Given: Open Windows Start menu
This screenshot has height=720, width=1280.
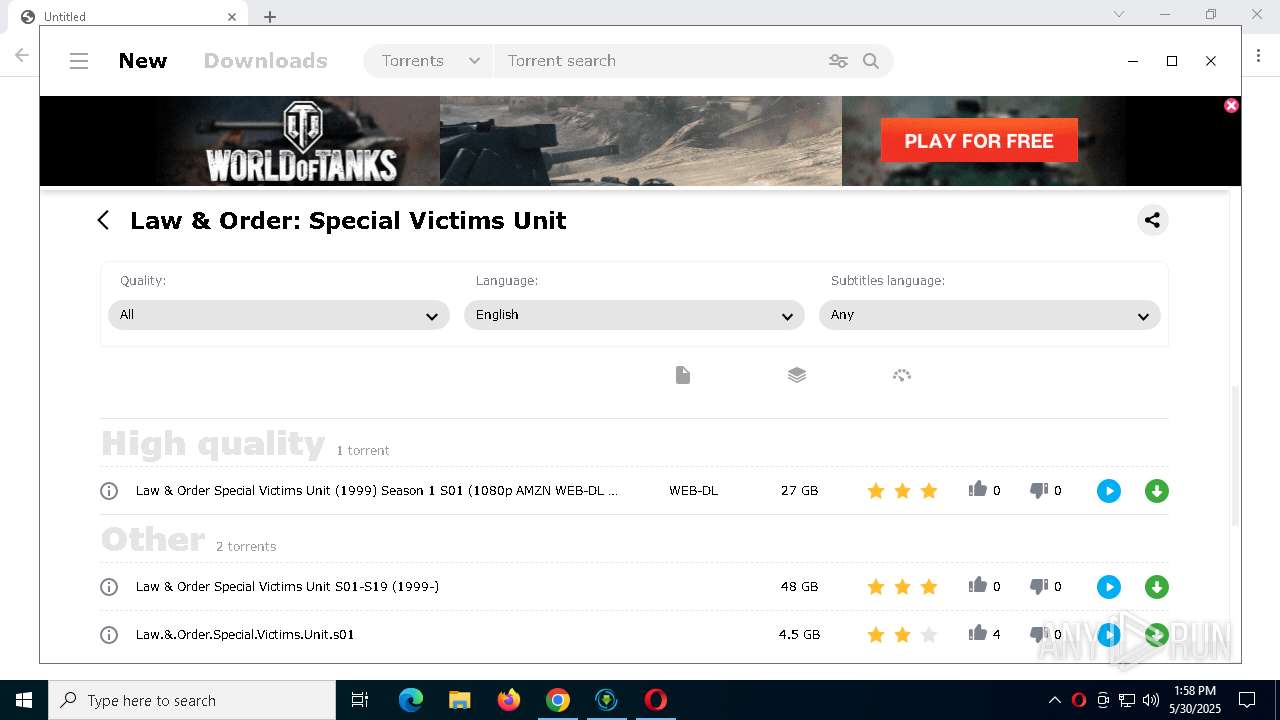Looking at the screenshot, I should (x=24, y=700).
